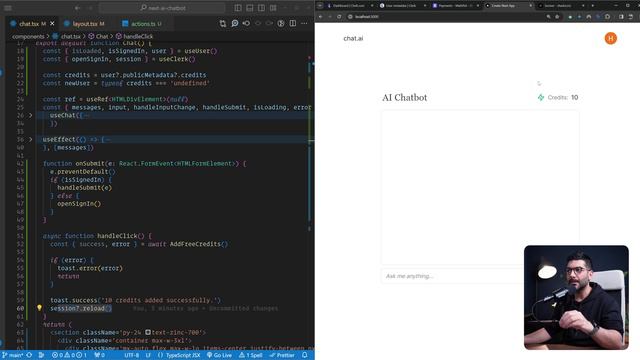The image size is (640, 360).
Task: Click the source control graph icon in status bar
Action: click(x=42, y=355)
